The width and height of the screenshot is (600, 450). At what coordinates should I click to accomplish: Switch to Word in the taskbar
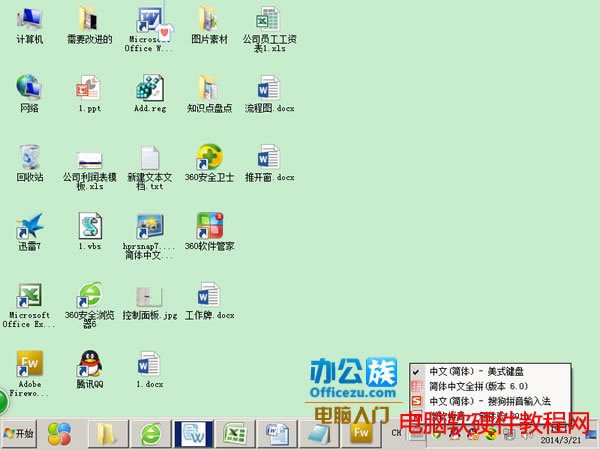(277, 434)
